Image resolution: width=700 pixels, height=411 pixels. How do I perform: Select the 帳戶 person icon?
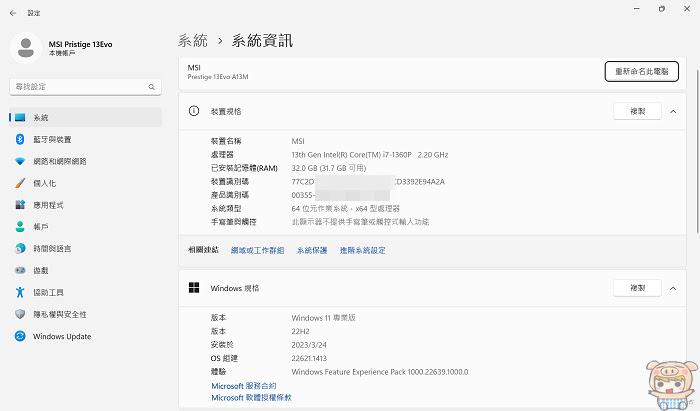[x=20, y=227]
